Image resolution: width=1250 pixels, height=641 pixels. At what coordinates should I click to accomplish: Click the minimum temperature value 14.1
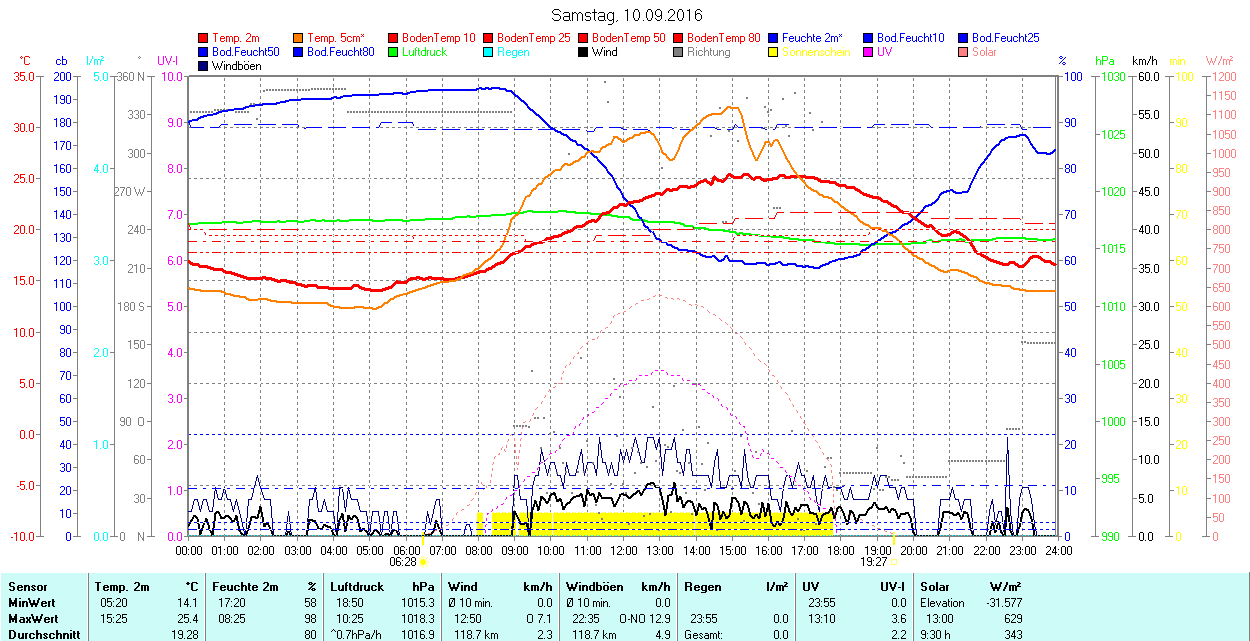pyautogui.click(x=187, y=603)
